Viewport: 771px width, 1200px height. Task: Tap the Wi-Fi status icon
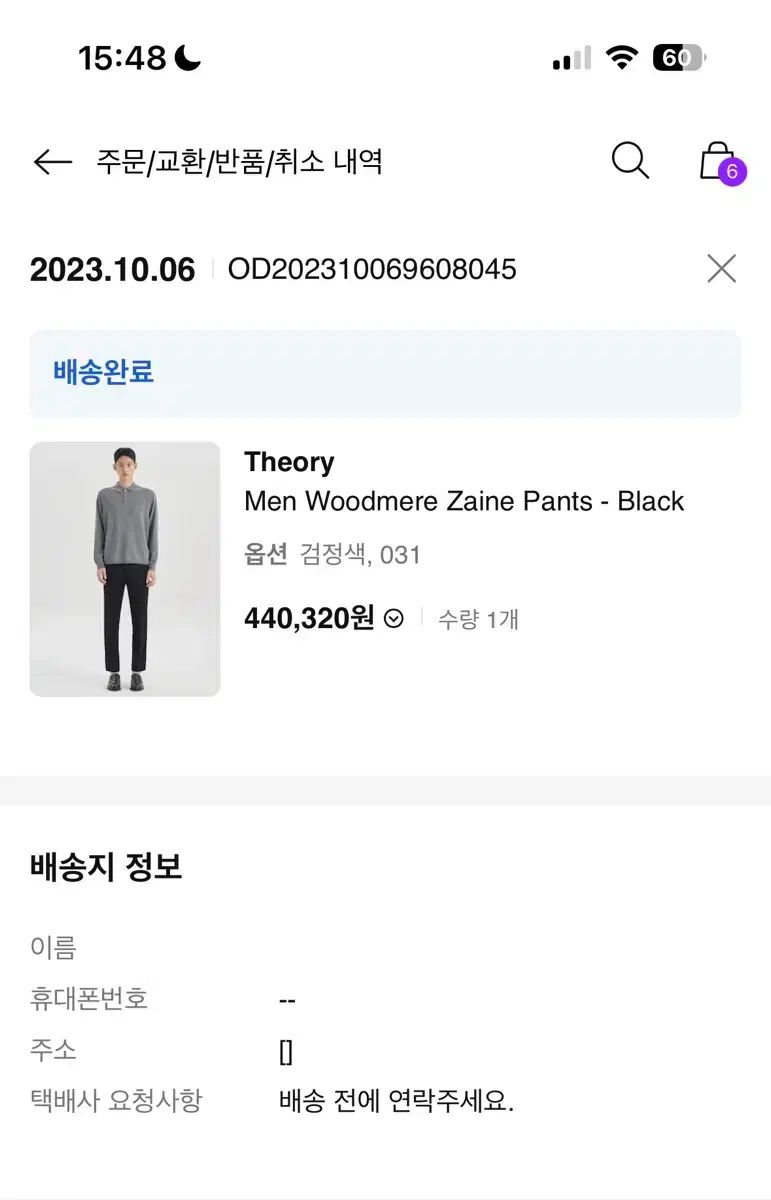tap(622, 58)
